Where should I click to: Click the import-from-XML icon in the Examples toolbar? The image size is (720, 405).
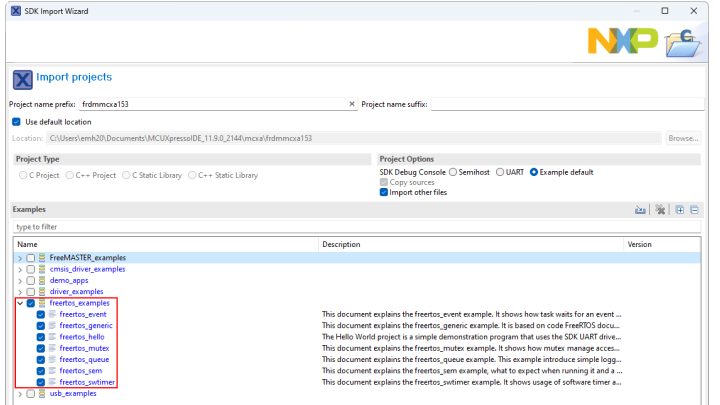tap(640, 210)
